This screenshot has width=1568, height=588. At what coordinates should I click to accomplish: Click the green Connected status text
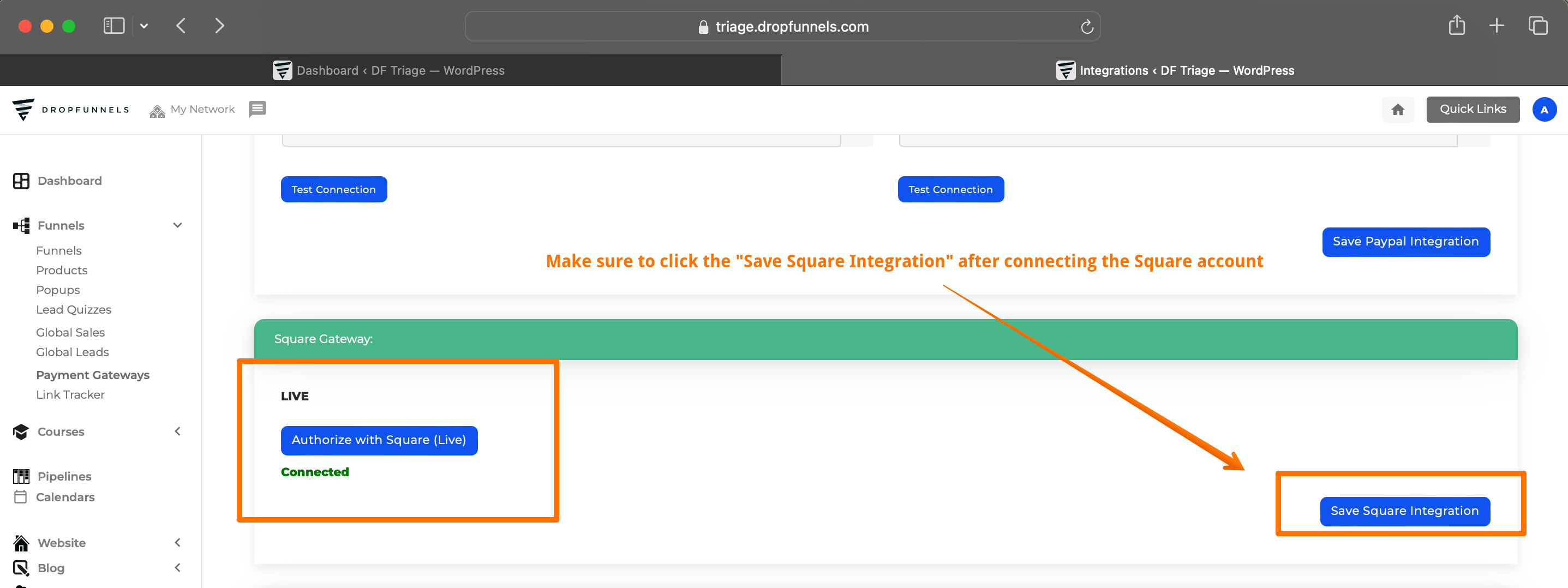(315, 472)
